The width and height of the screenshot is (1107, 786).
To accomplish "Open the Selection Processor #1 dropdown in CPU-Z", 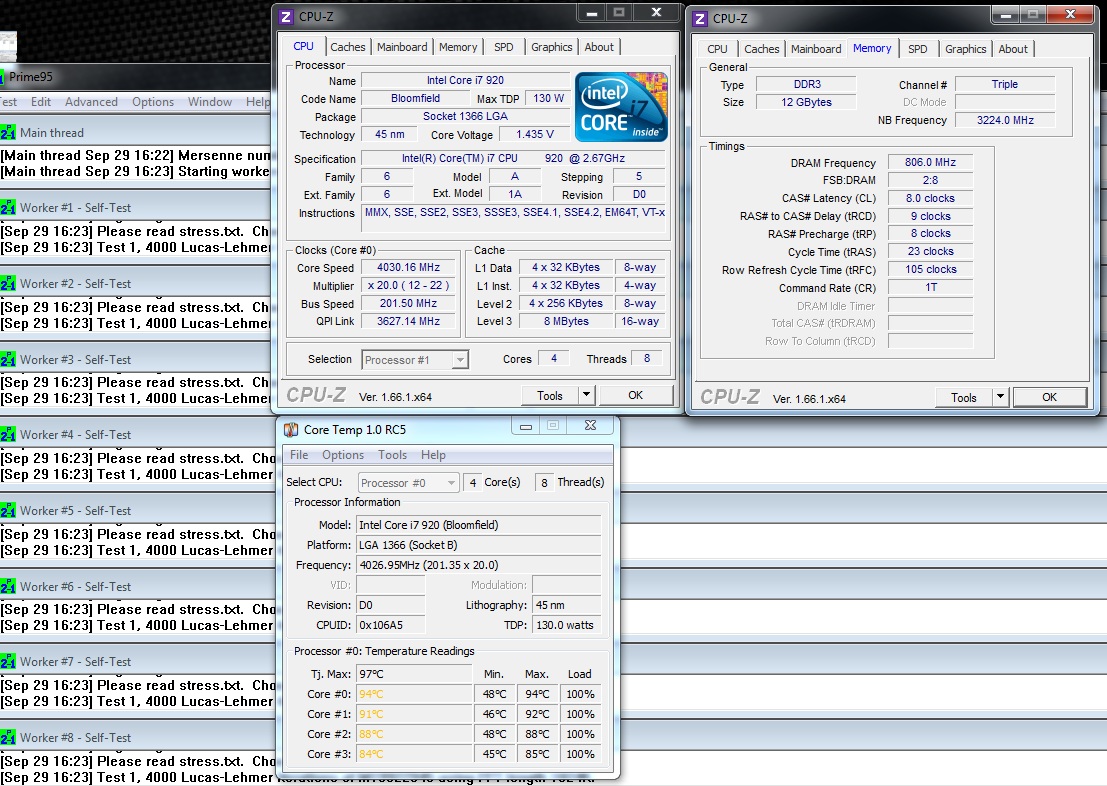I will (x=460, y=360).
